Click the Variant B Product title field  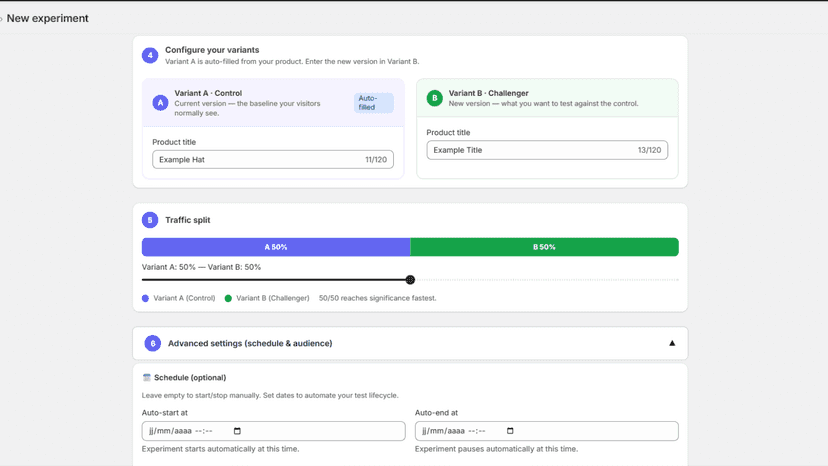pyautogui.click(x=547, y=150)
